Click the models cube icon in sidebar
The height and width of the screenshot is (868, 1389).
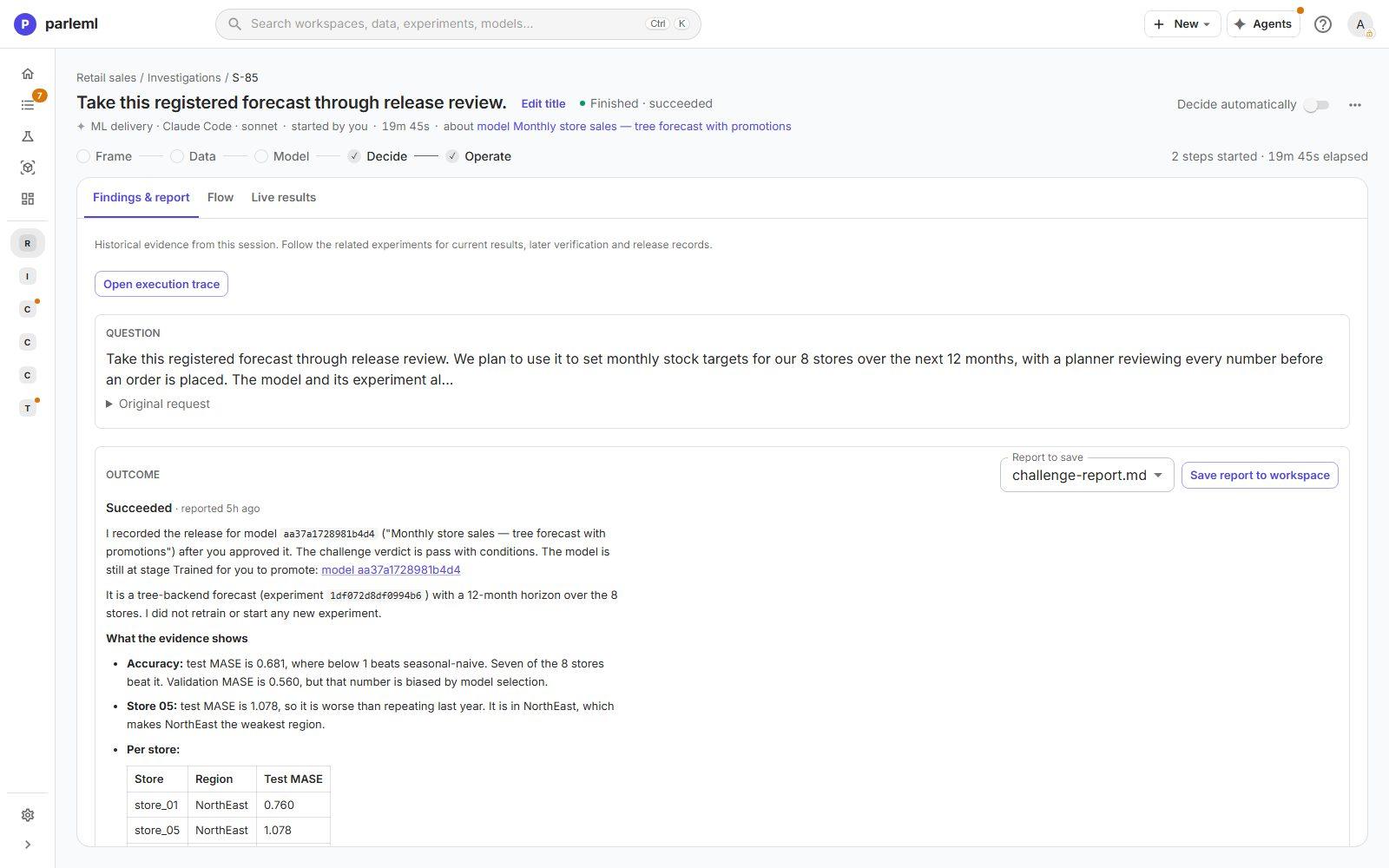point(28,168)
